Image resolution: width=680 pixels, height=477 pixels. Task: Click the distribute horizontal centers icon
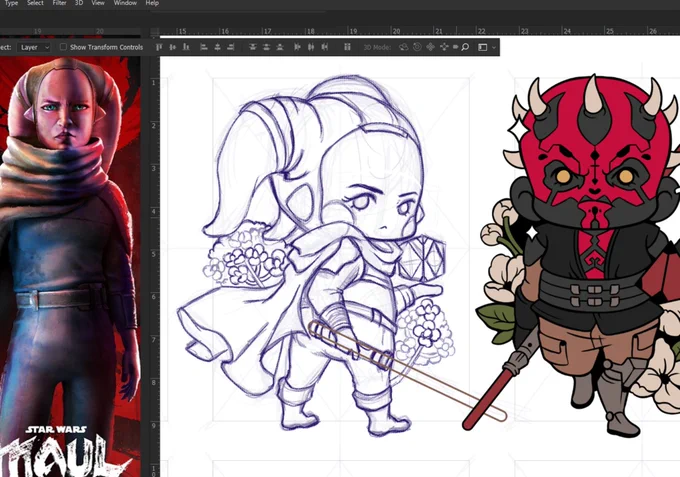pyautogui.click(x=311, y=47)
